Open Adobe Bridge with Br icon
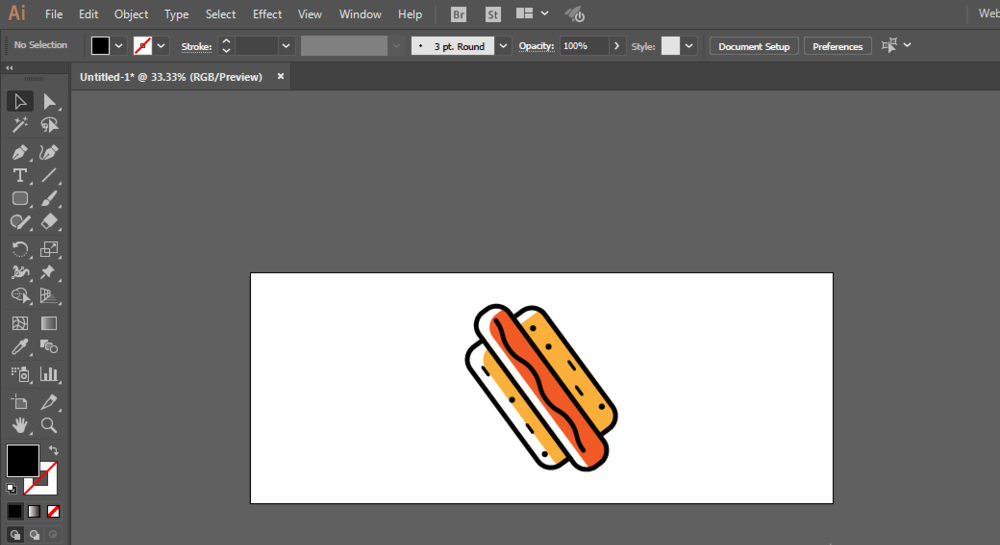This screenshot has width=1000, height=545. pos(458,14)
